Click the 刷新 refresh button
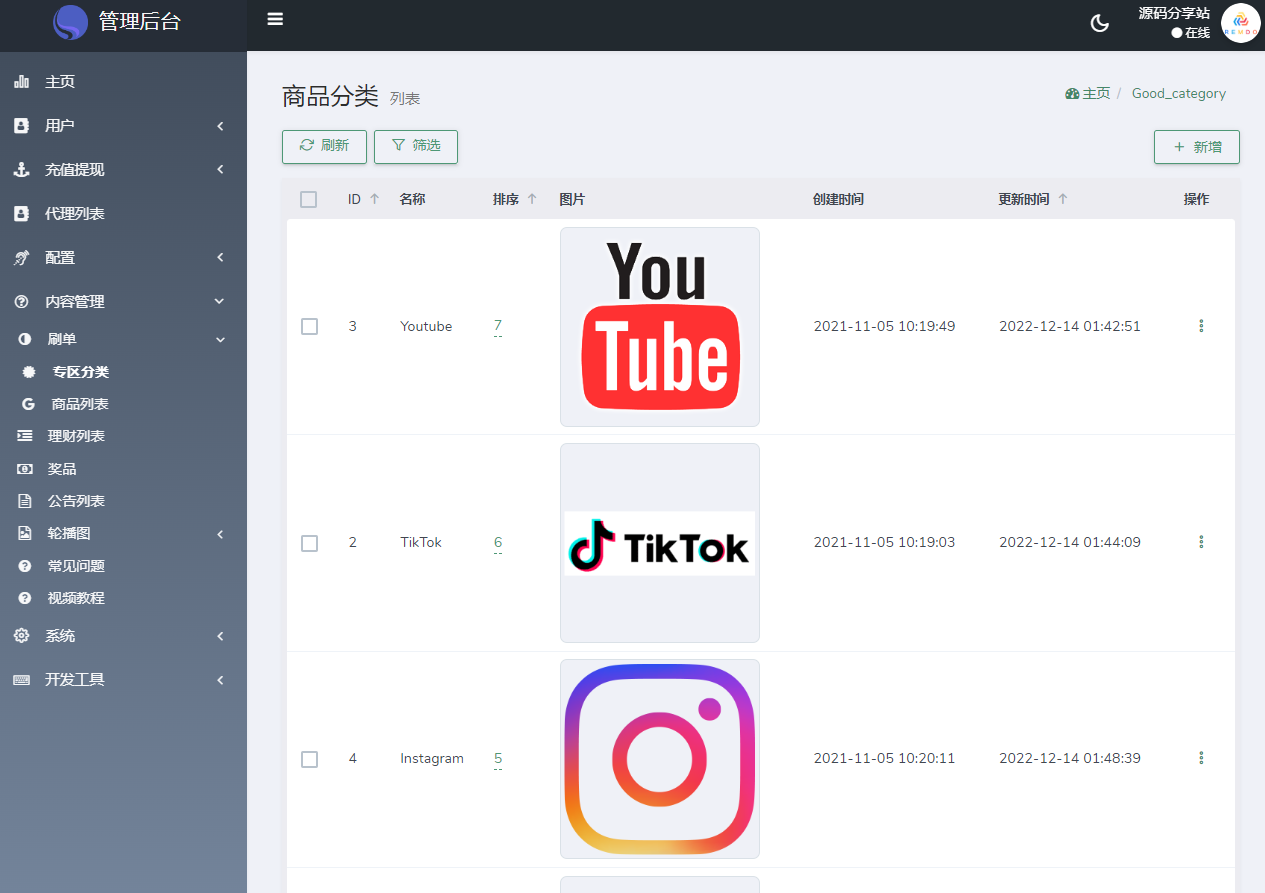Screen dimensions: 1265x893 click(324, 146)
